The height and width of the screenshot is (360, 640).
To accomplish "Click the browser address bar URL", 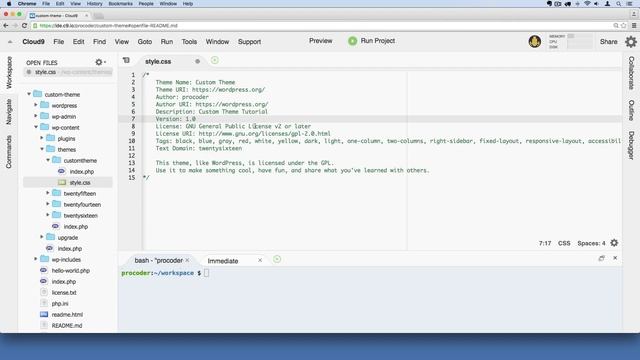I will (x=109, y=25).
